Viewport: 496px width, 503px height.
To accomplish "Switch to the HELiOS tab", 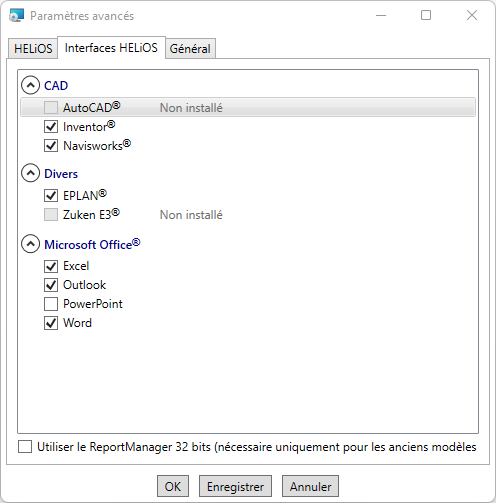I will click(33, 49).
